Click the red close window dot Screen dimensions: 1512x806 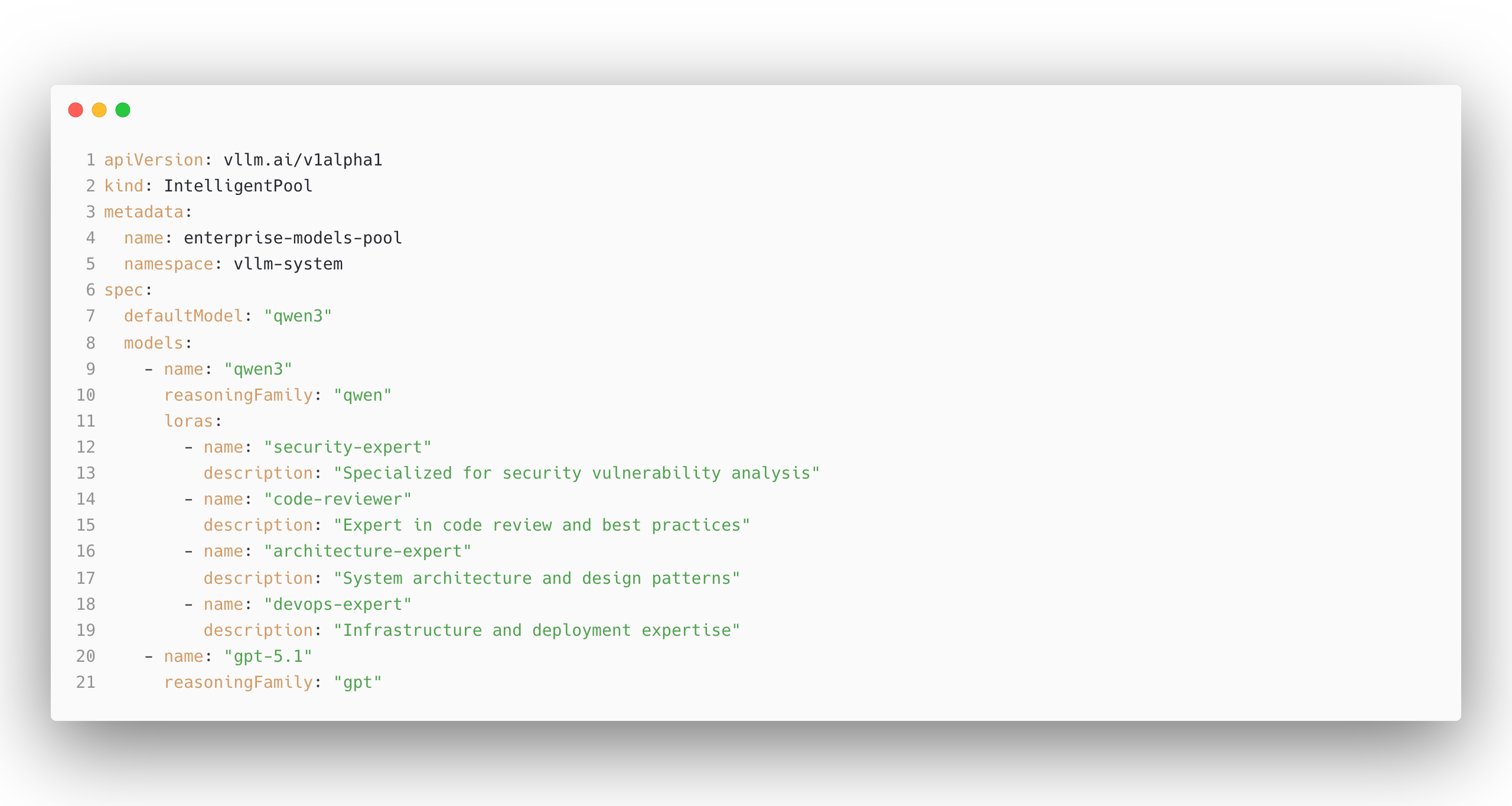76,110
